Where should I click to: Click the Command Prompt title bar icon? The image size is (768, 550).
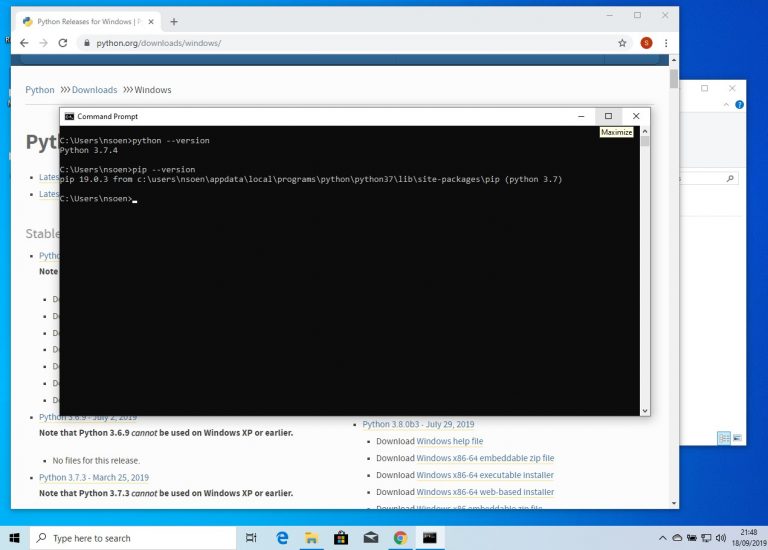point(69,116)
